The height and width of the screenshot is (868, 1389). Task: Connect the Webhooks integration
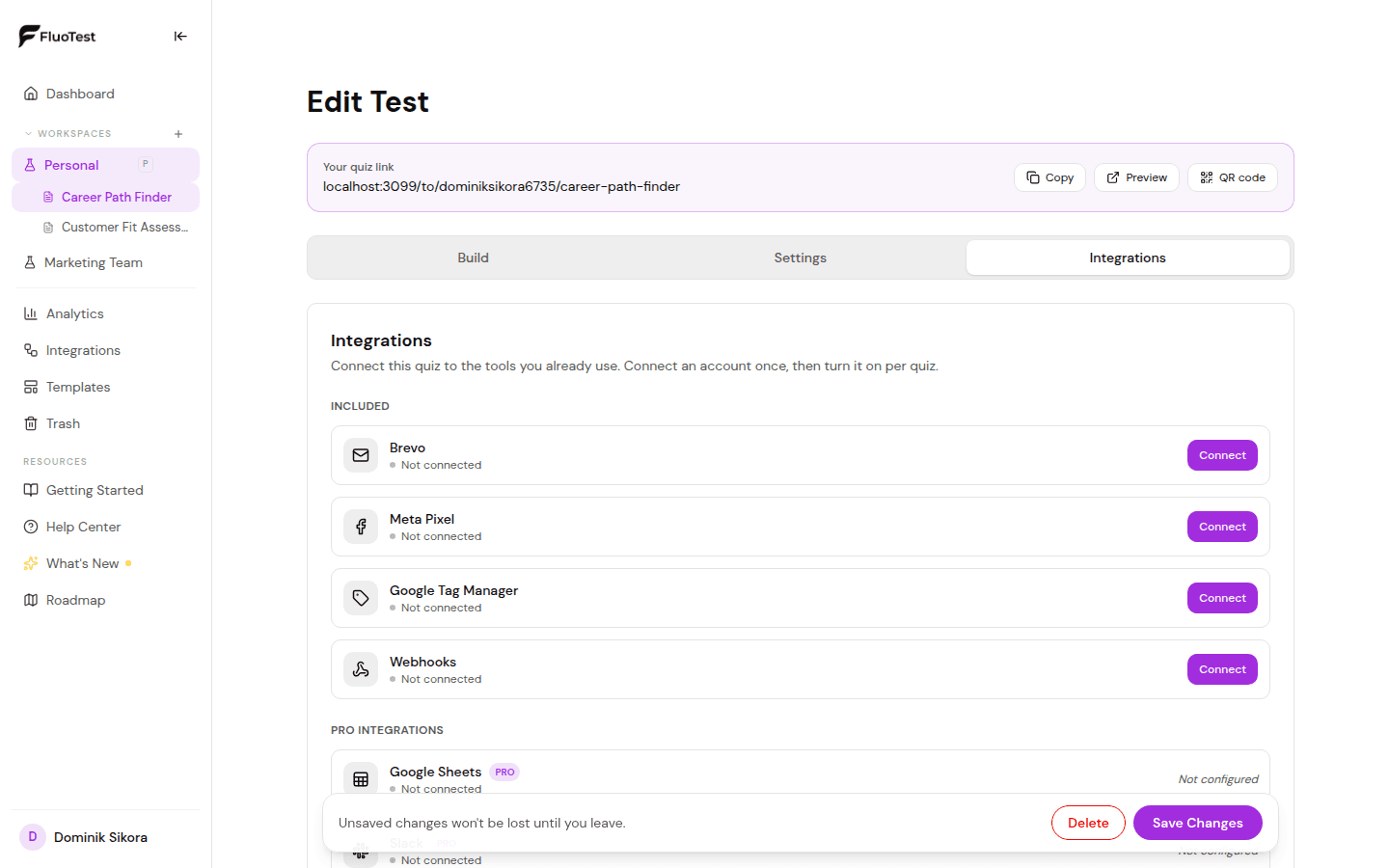[x=1222, y=669]
